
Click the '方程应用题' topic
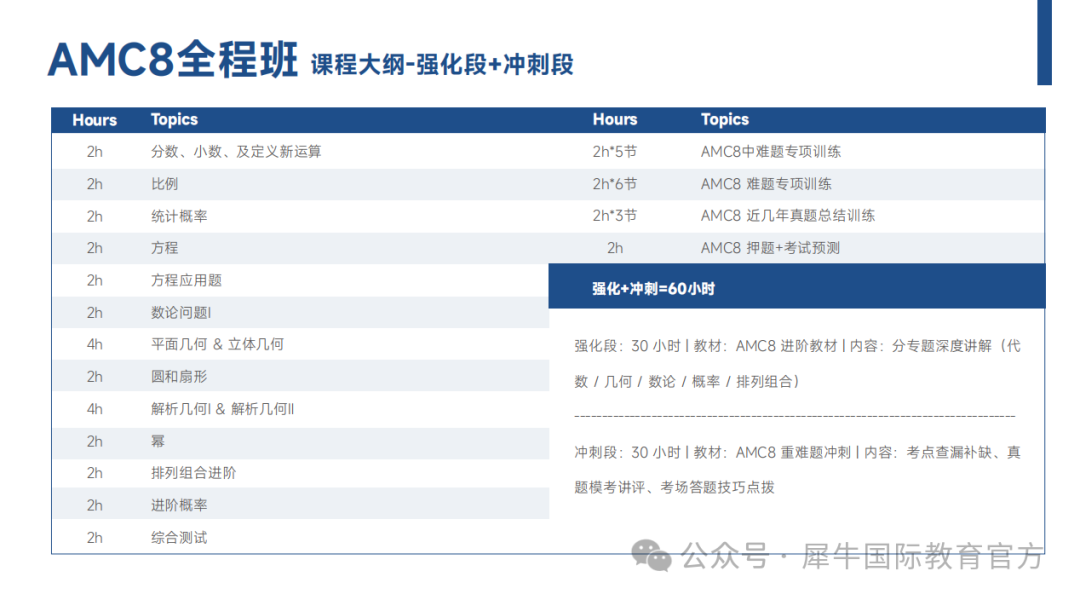(x=187, y=280)
